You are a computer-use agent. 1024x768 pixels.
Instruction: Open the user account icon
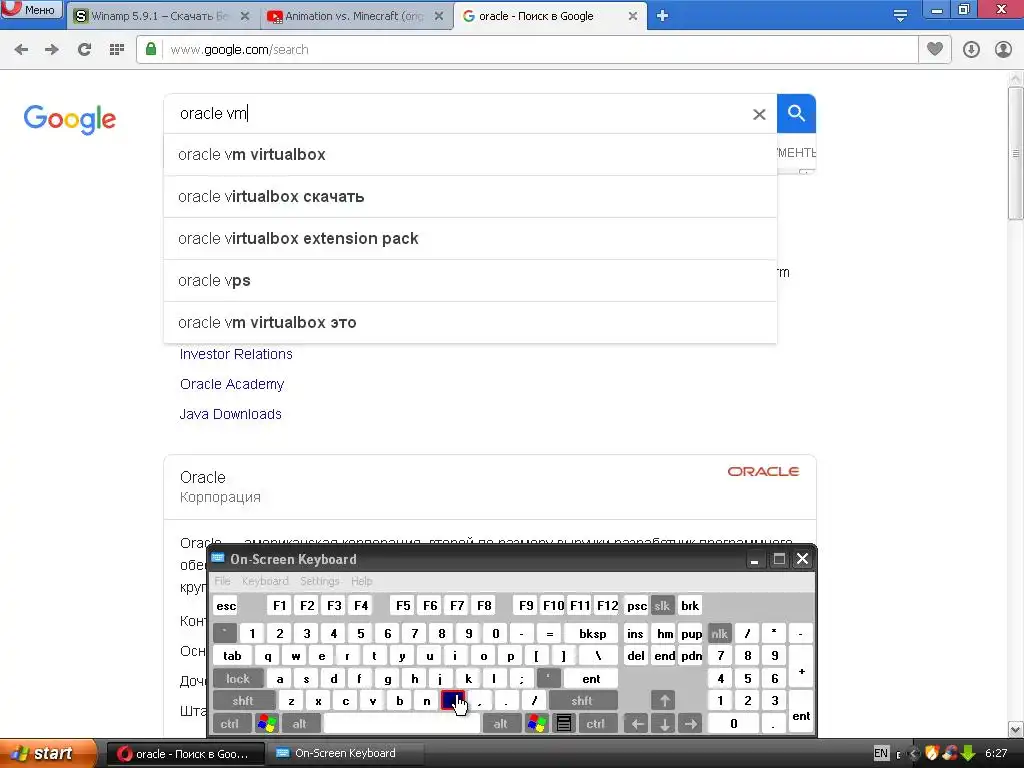(1003, 50)
